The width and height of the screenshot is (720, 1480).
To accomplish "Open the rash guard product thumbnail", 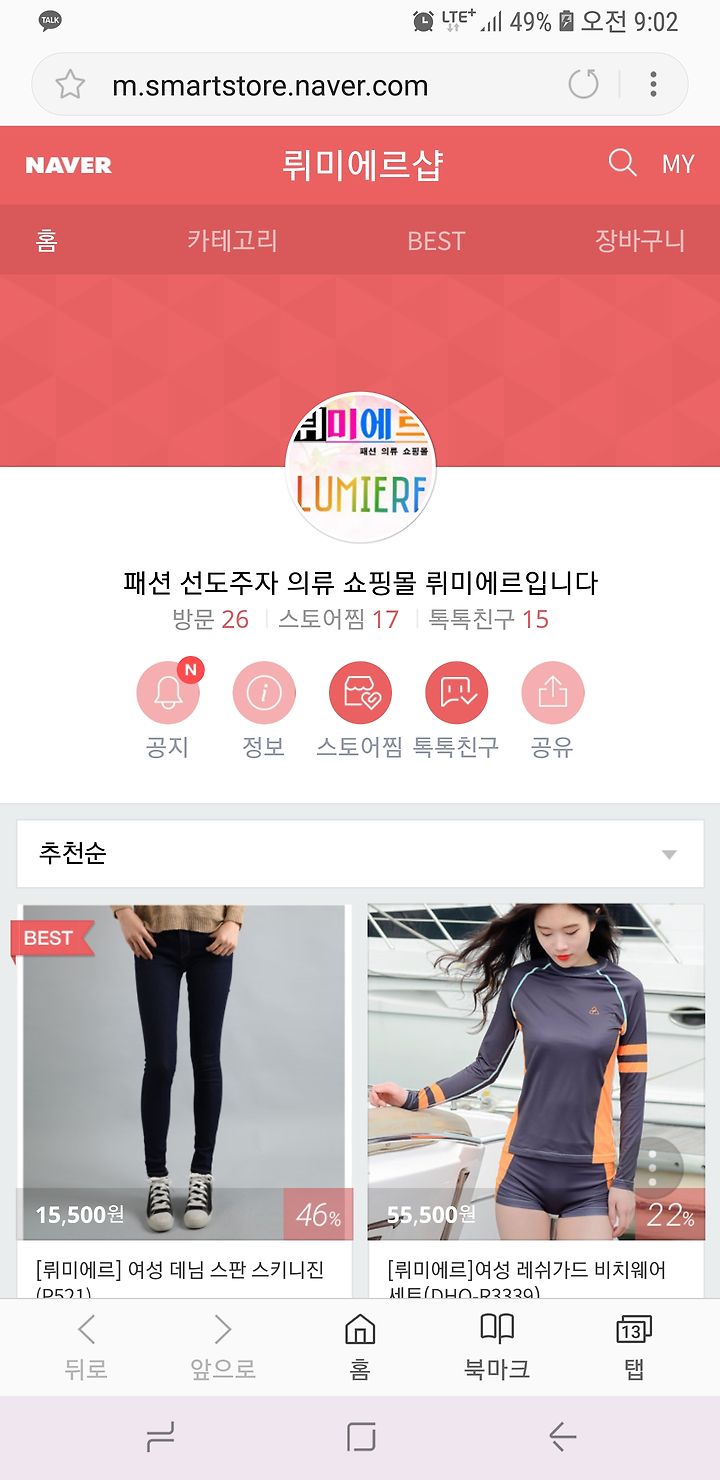I will 536,1072.
